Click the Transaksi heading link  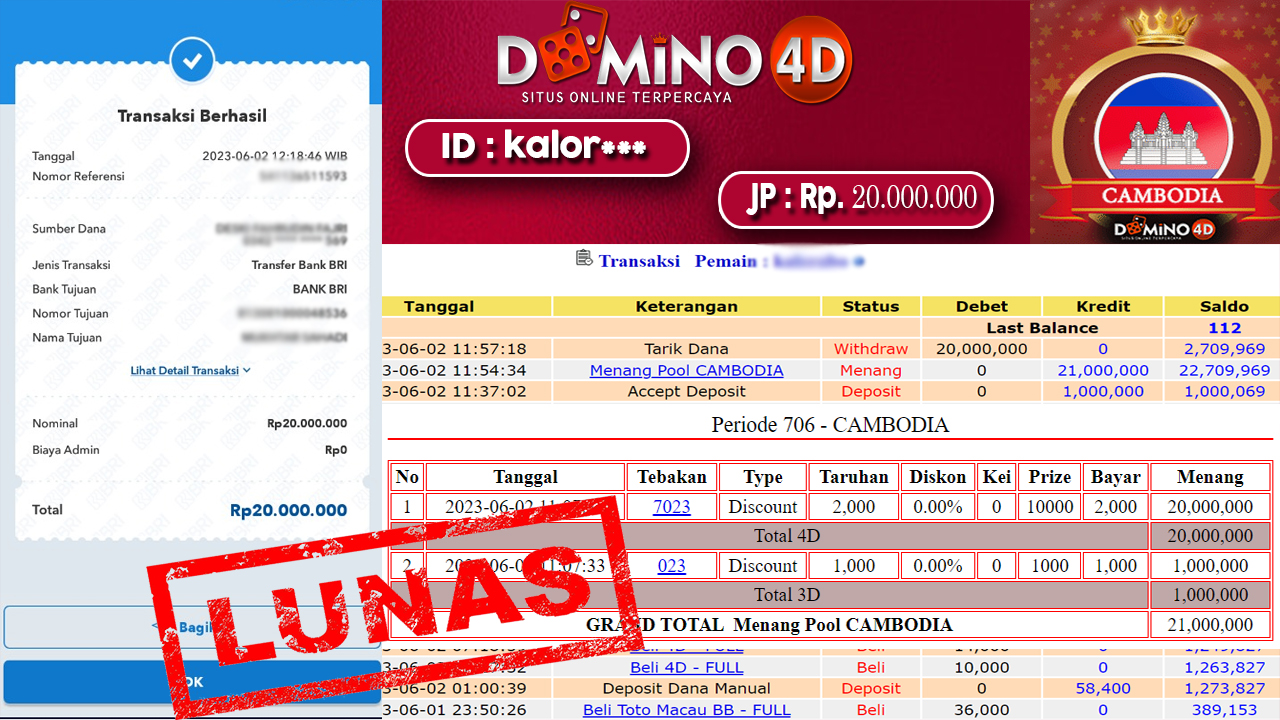coord(640,261)
